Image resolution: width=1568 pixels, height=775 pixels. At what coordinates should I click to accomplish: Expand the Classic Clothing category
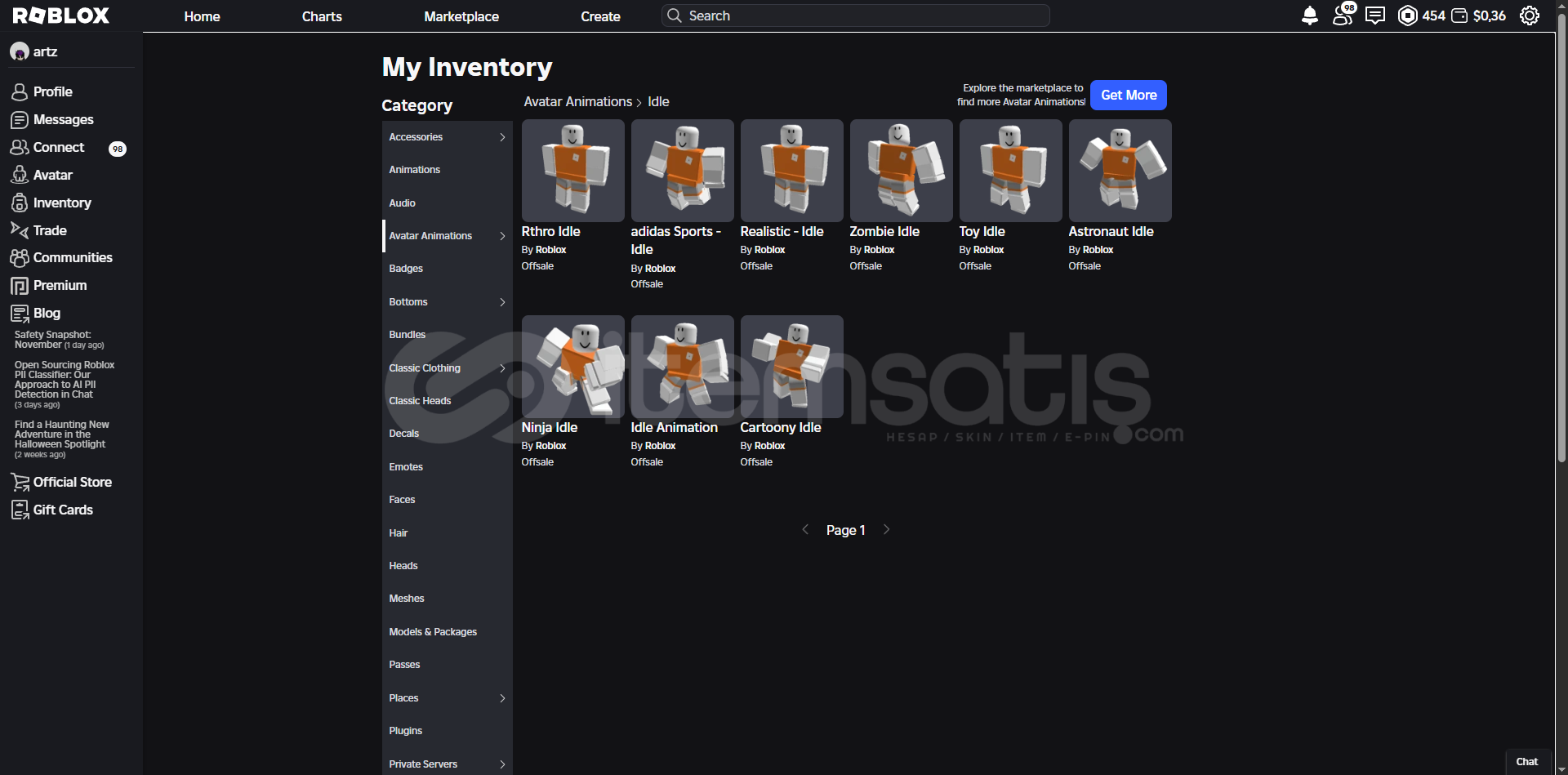502,368
